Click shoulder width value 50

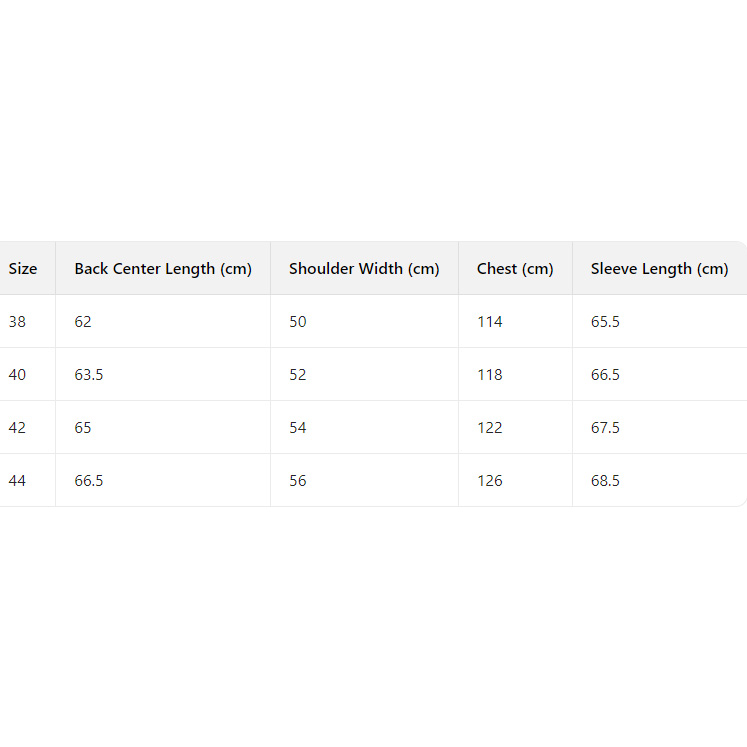pos(298,321)
